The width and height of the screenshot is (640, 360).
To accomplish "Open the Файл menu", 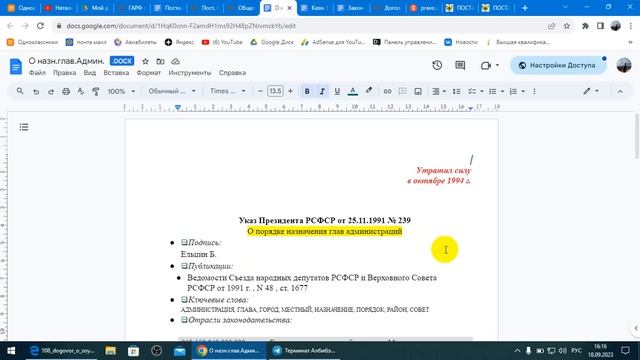I will tap(37, 73).
